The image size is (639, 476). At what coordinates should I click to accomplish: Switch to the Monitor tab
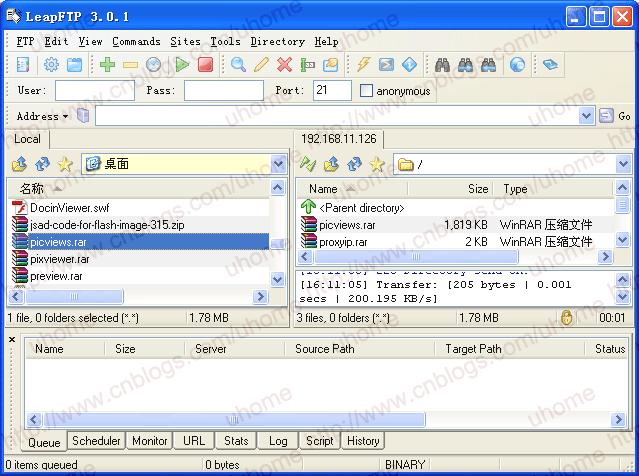pyautogui.click(x=150, y=441)
